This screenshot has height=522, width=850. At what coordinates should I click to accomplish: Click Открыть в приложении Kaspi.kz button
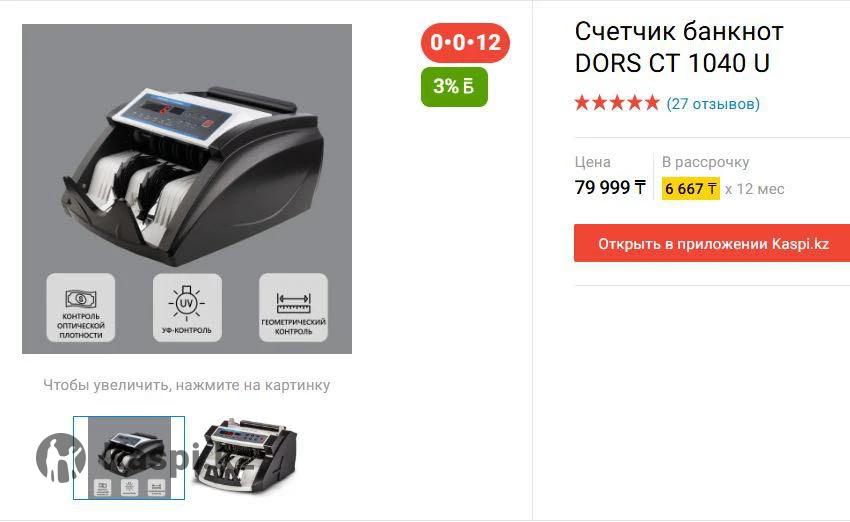712,243
